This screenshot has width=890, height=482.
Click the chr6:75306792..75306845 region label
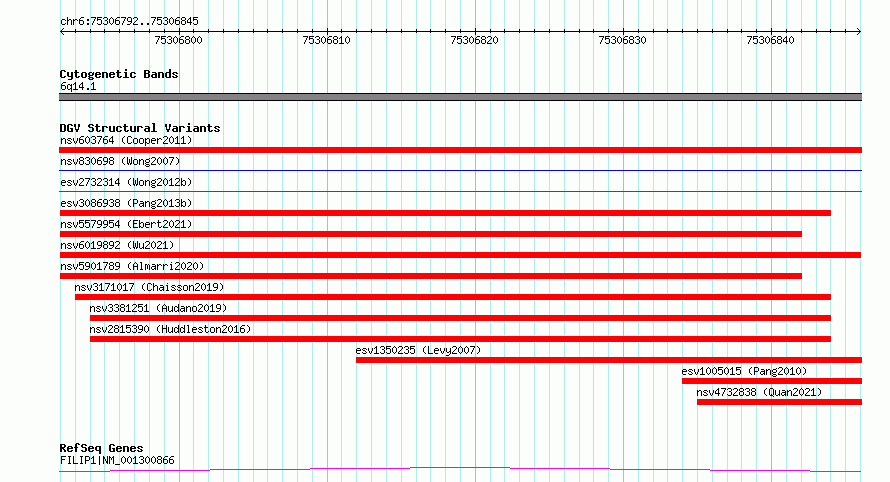129,22
